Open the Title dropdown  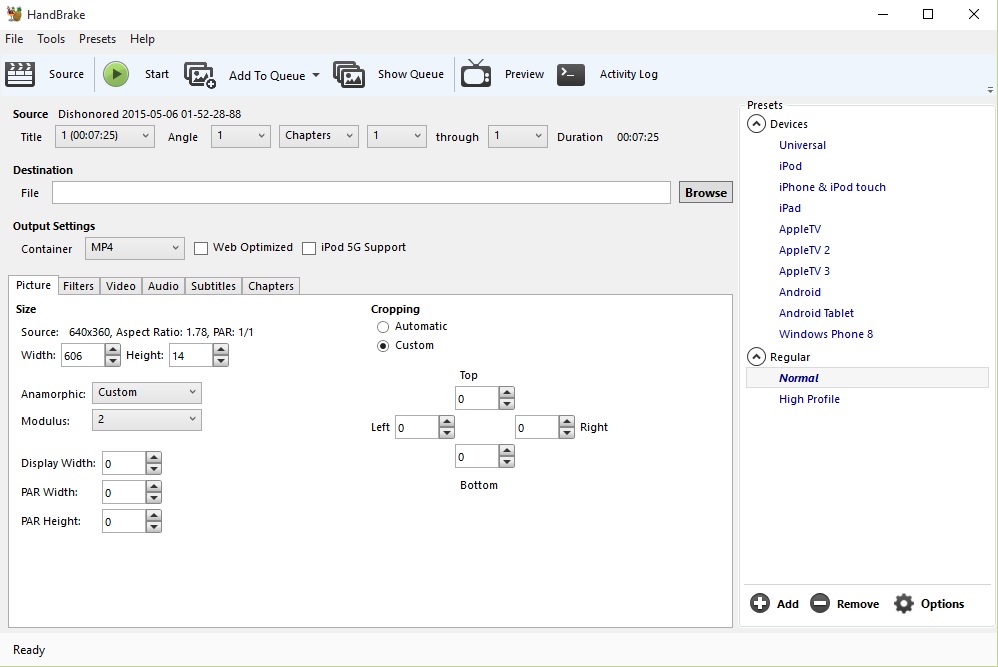pyautogui.click(x=105, y=136)
